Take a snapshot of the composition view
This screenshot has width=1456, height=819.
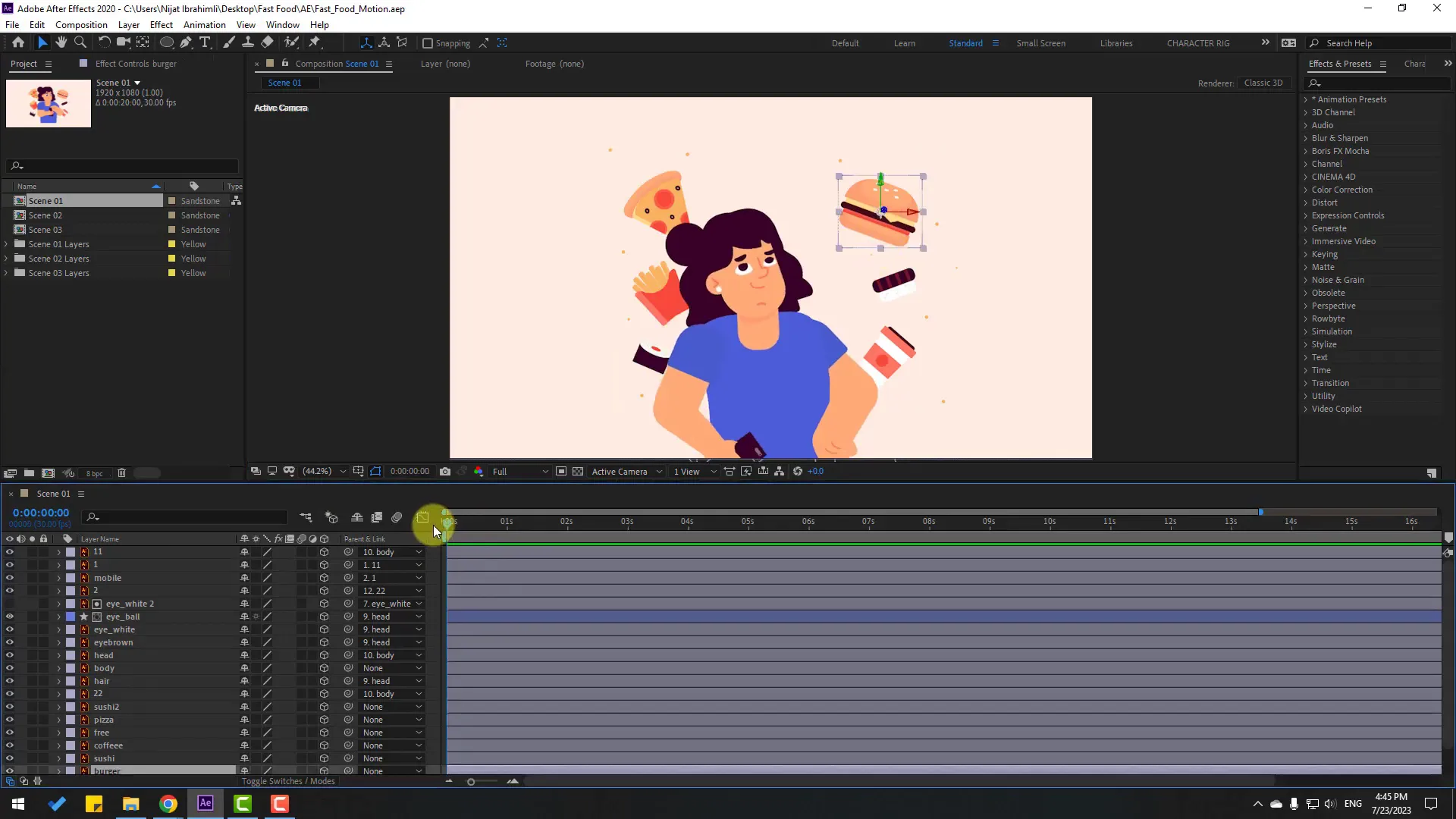[446, 471]
